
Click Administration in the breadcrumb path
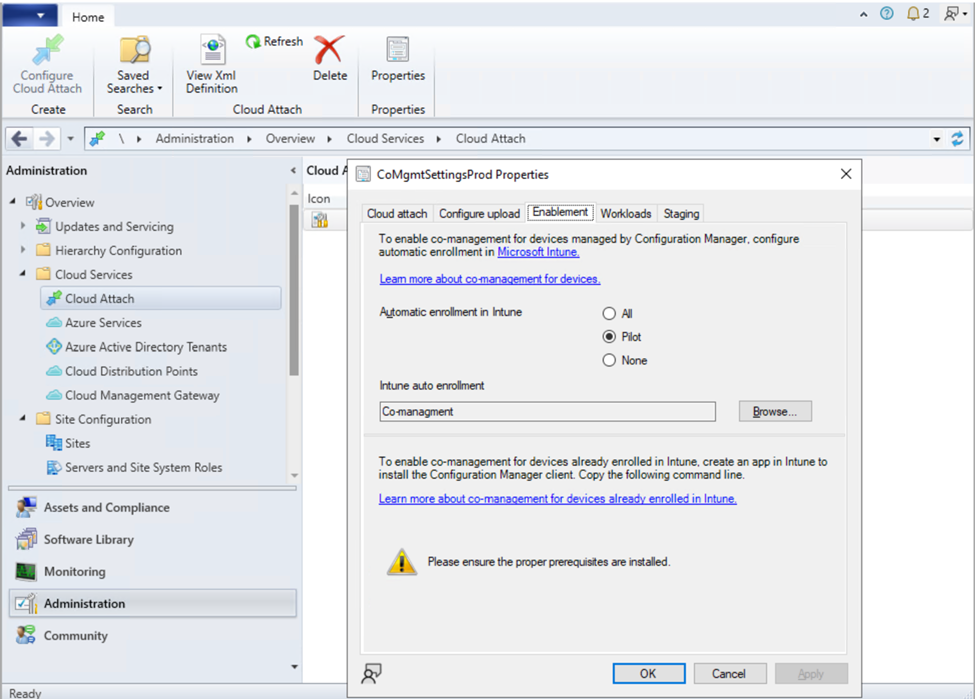point(195,139)
